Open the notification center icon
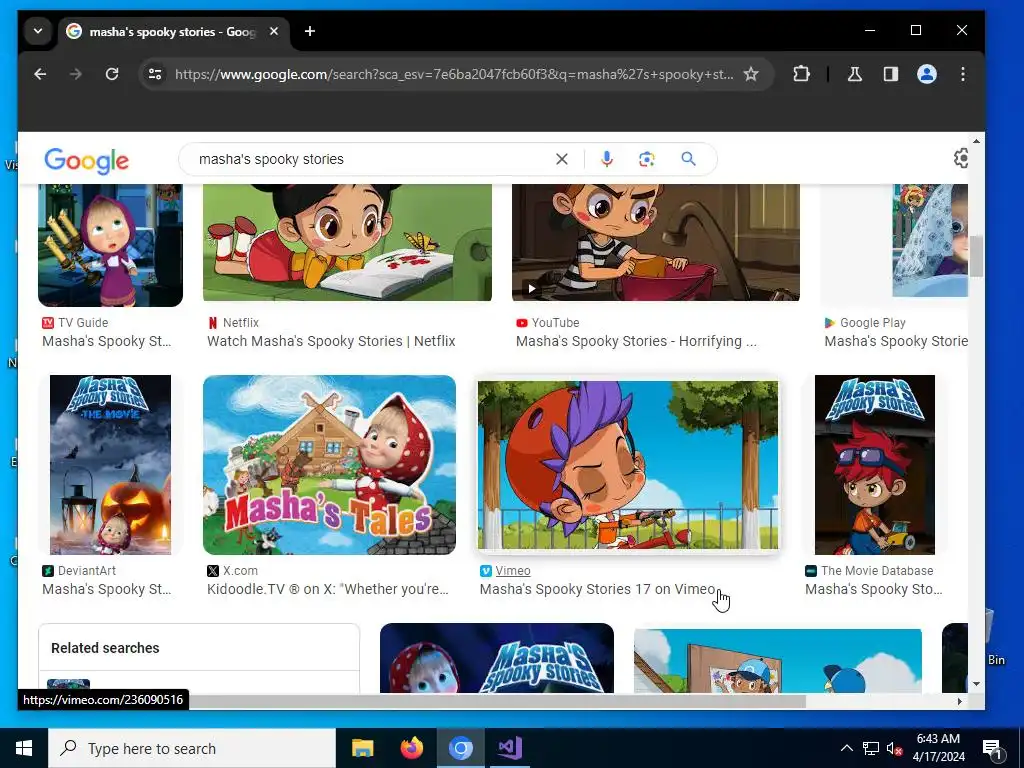Image resolution: width=1024 pixels, height=768 pixels. [x=992, y=749]
